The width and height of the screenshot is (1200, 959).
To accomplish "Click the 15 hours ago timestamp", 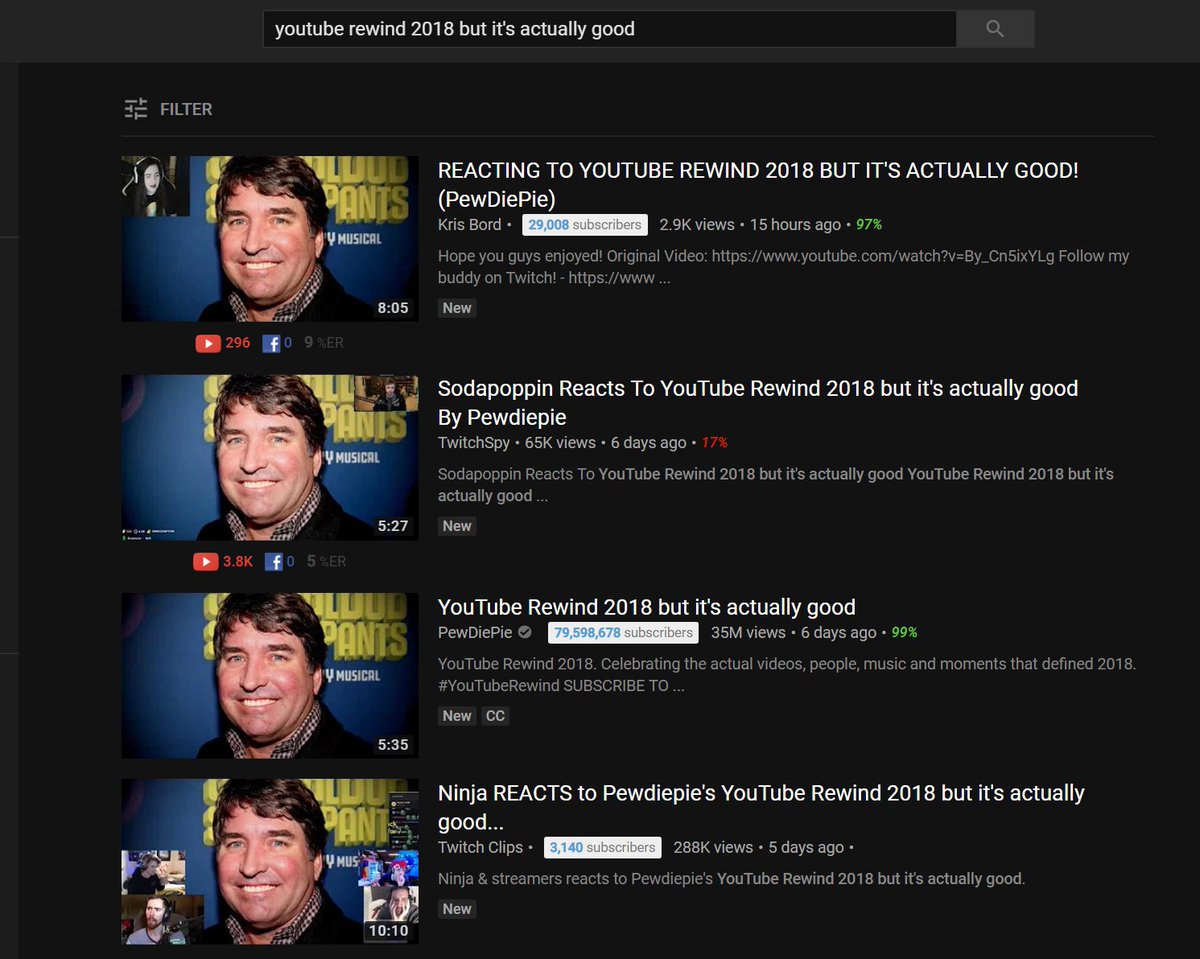I will [796, 225].
